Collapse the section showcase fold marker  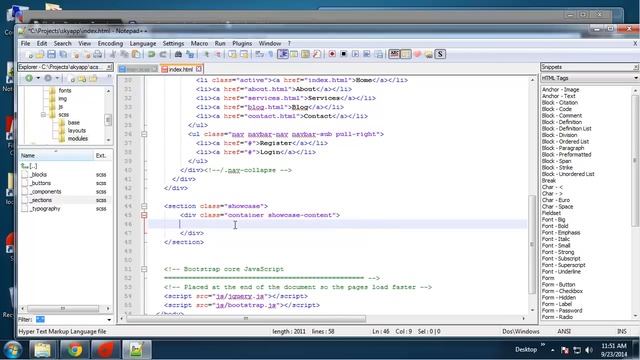point(144,206)
